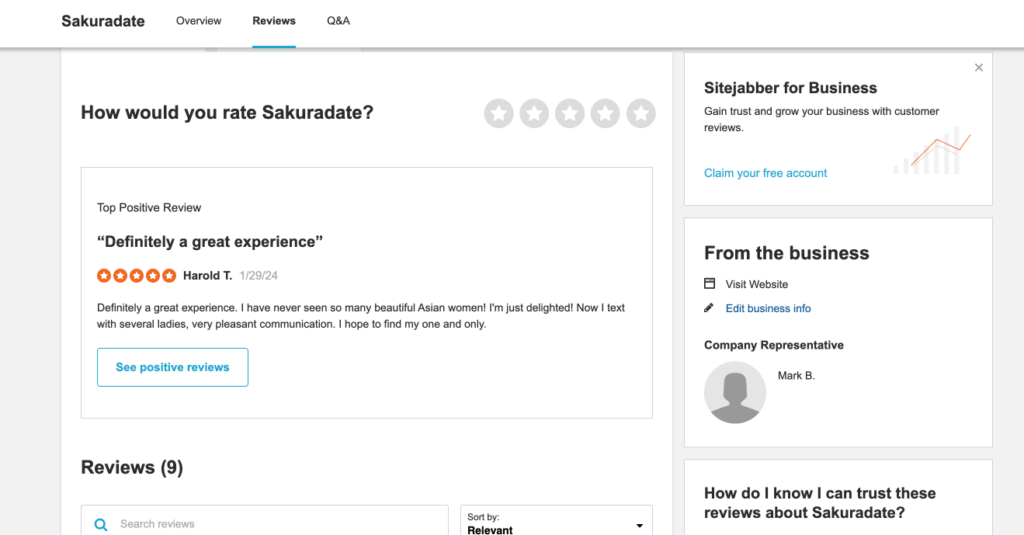Open Claim your free account link

766,173
